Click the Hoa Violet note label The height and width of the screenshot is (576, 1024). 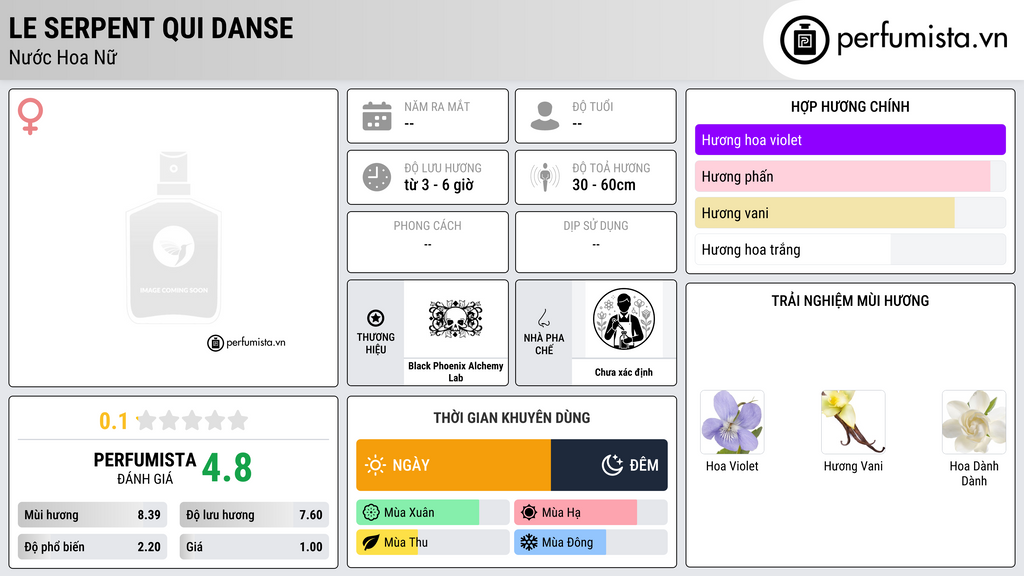732,466
